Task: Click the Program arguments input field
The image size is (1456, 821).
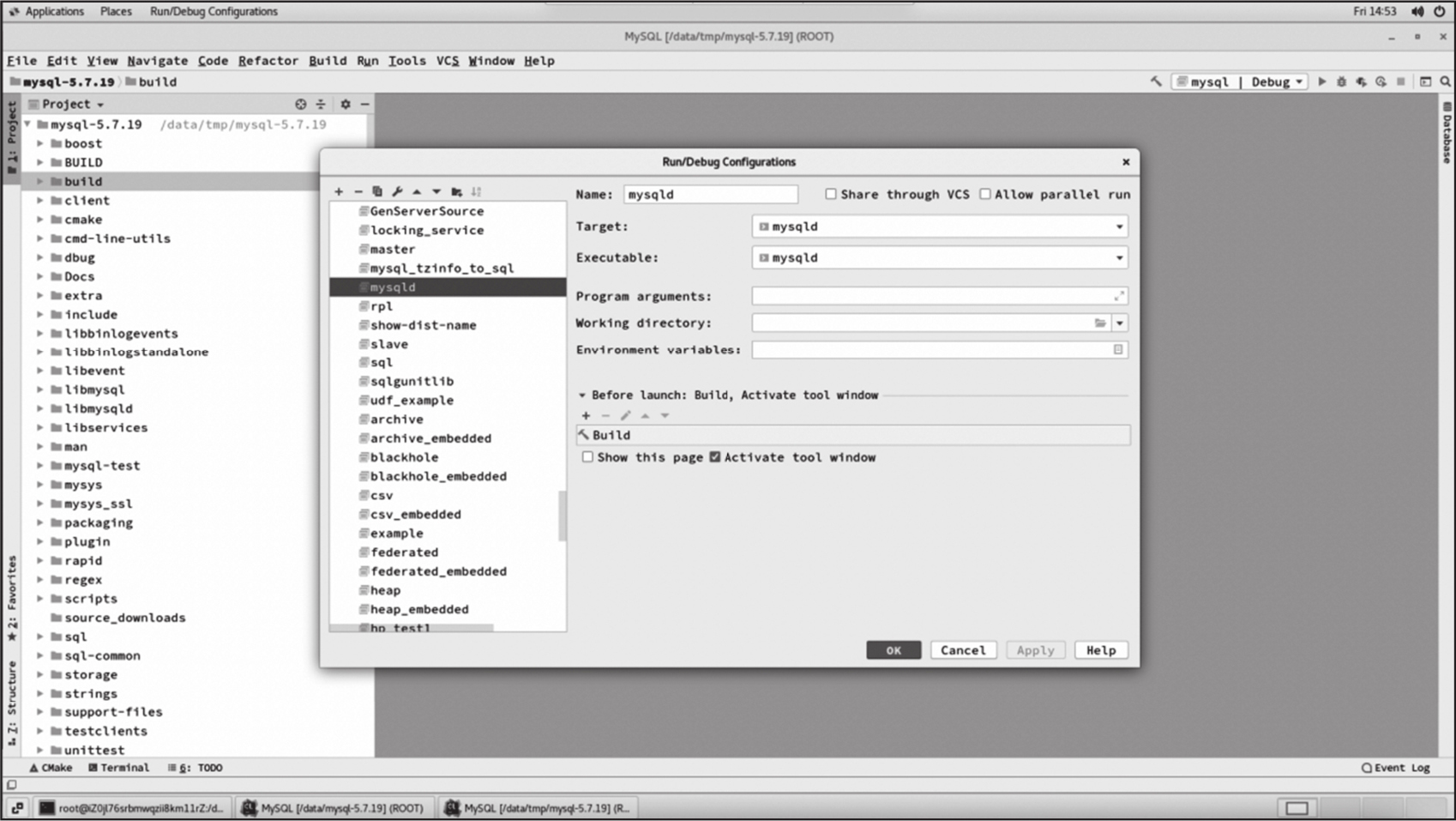Action: 930,297
